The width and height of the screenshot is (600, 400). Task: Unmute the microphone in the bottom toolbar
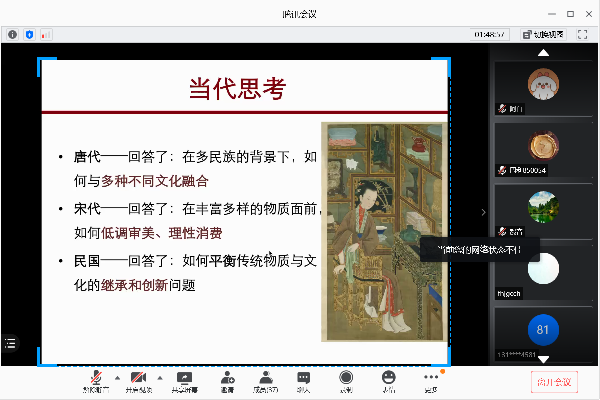(97, 377)
